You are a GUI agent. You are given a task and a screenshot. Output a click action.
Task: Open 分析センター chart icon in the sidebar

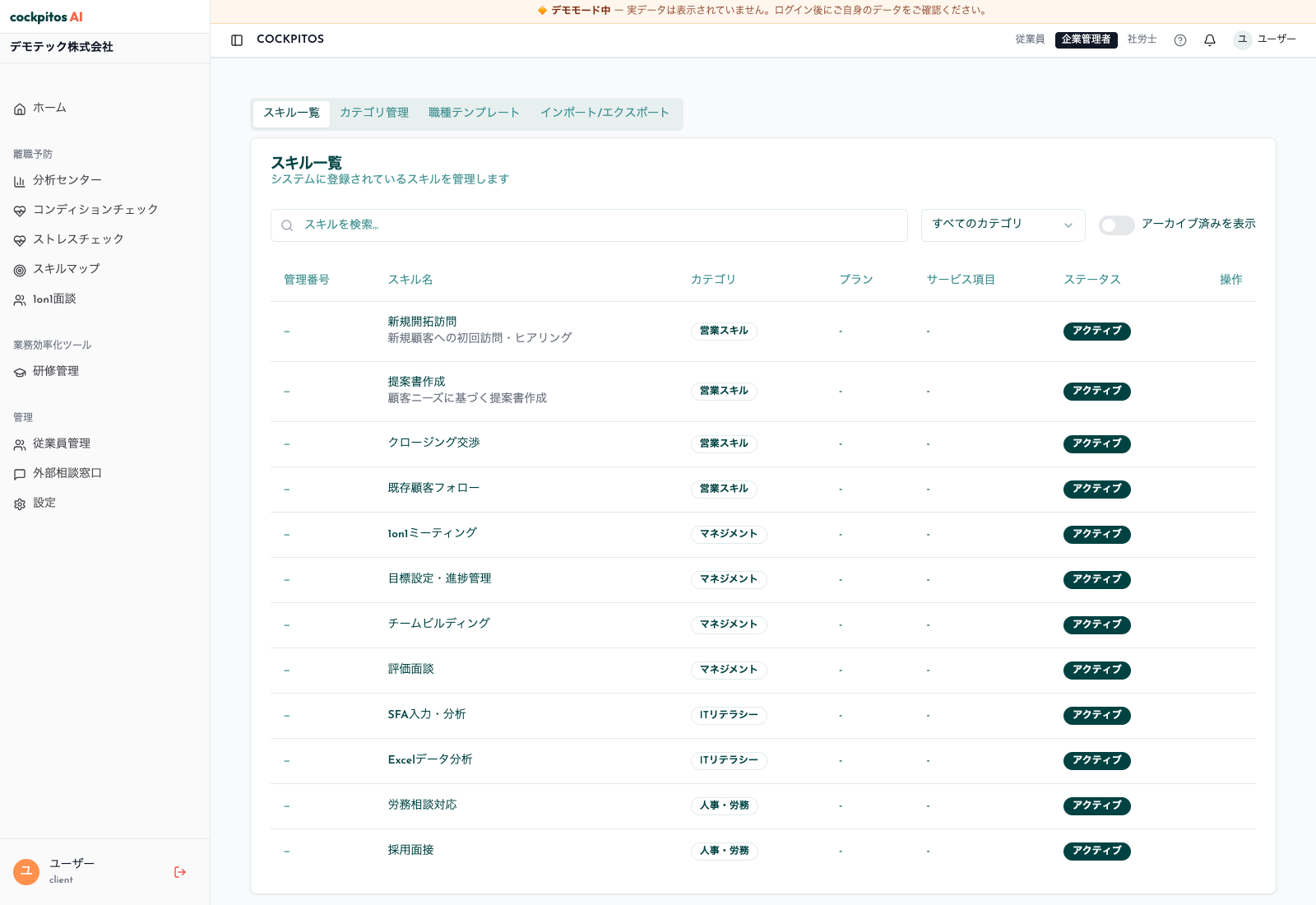(20, 181)
